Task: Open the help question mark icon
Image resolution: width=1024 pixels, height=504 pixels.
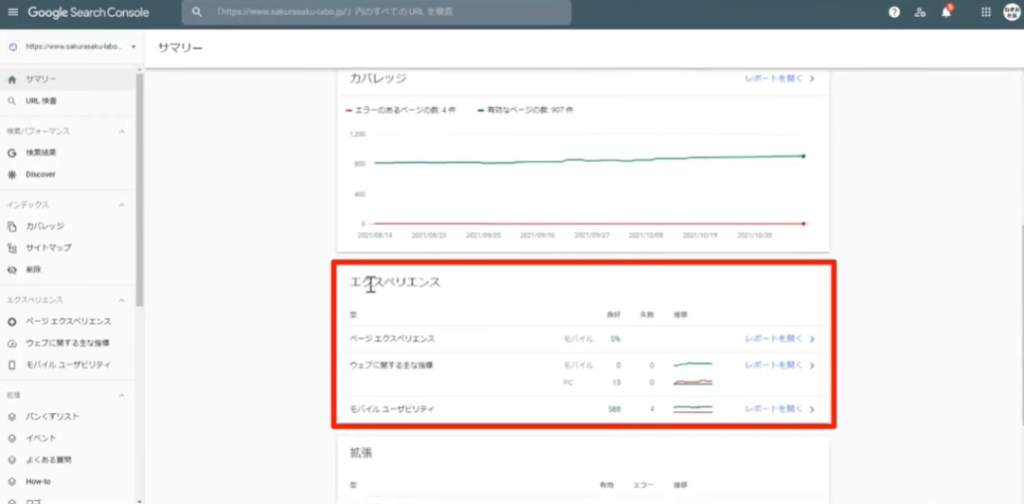Action: click(894, 12)
